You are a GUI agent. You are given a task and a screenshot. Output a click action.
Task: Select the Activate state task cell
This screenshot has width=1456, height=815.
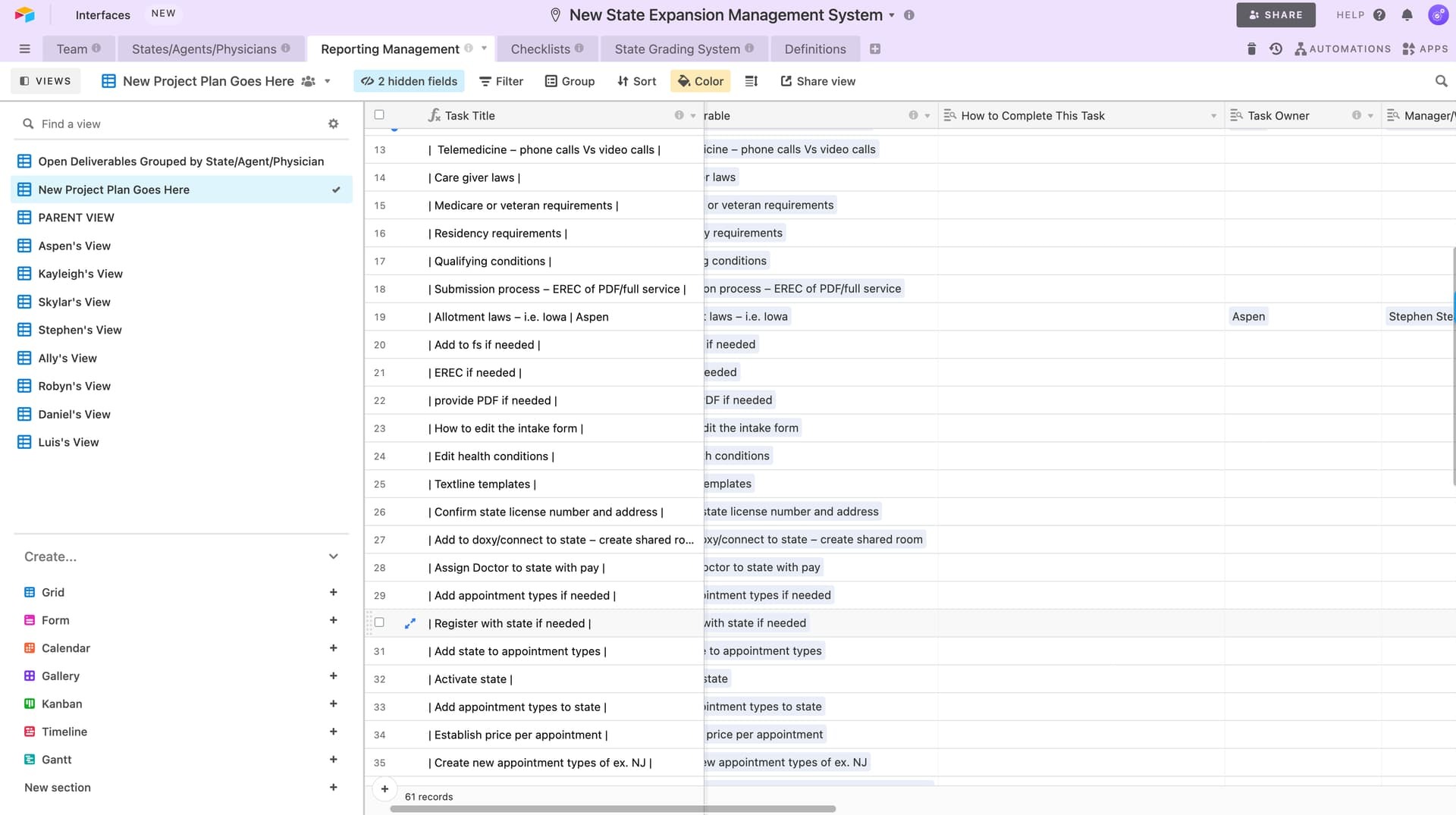click(x=565, y=679)
